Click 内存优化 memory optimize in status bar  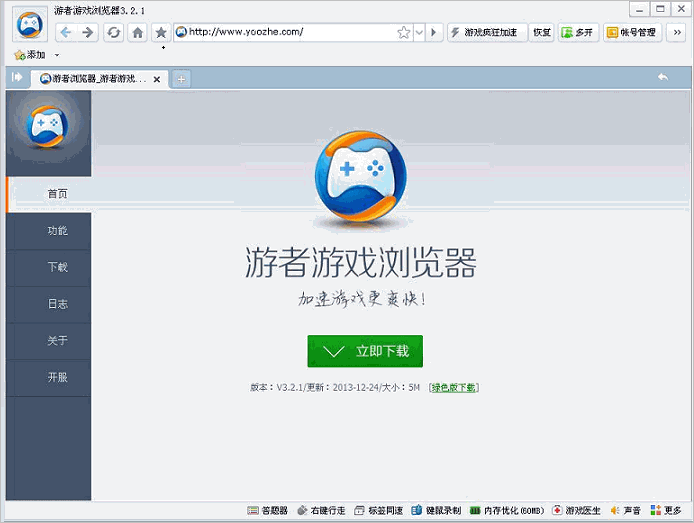pyautogui.click(x=507, y=511)
